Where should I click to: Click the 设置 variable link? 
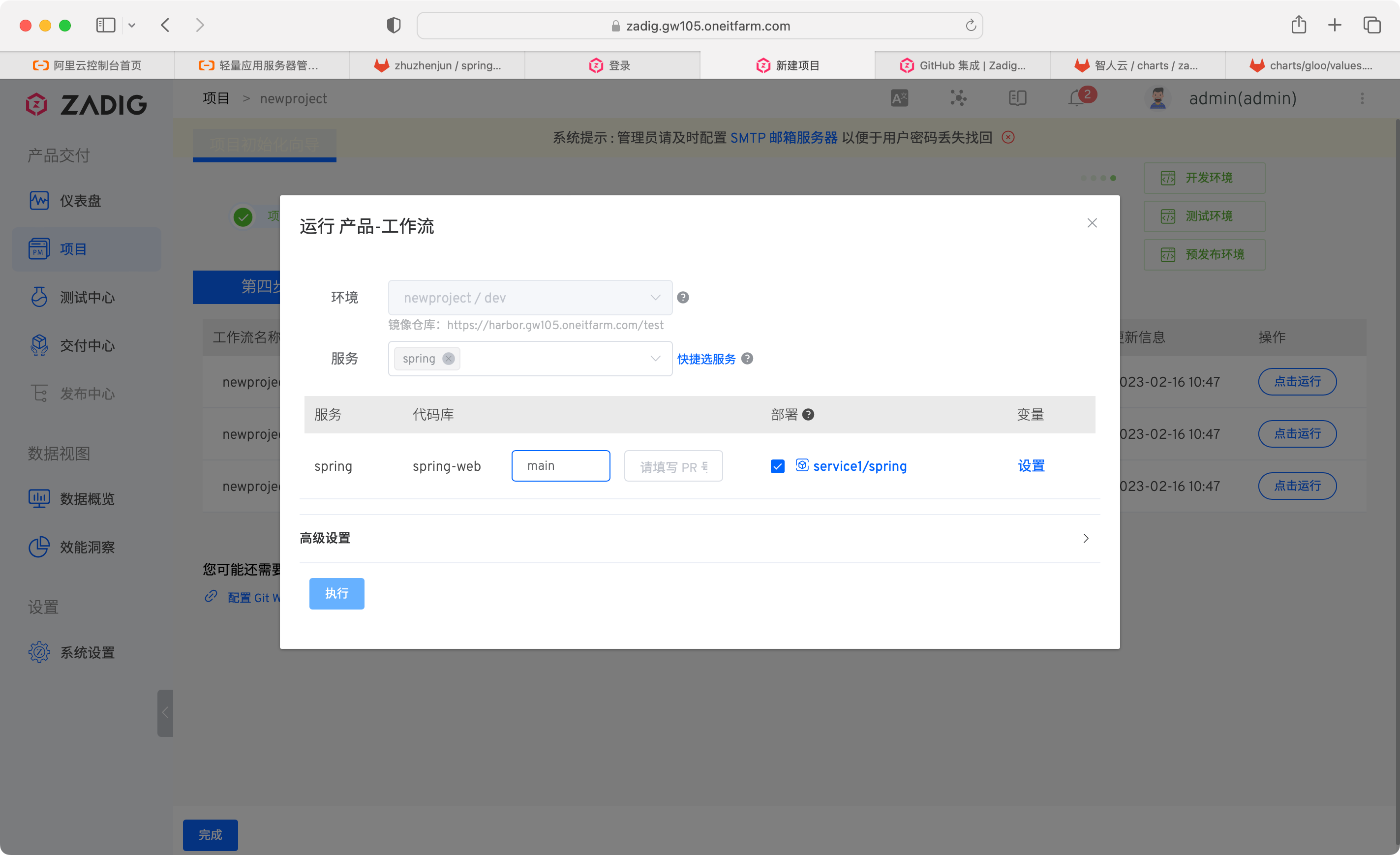click(x=1031, y=466)
